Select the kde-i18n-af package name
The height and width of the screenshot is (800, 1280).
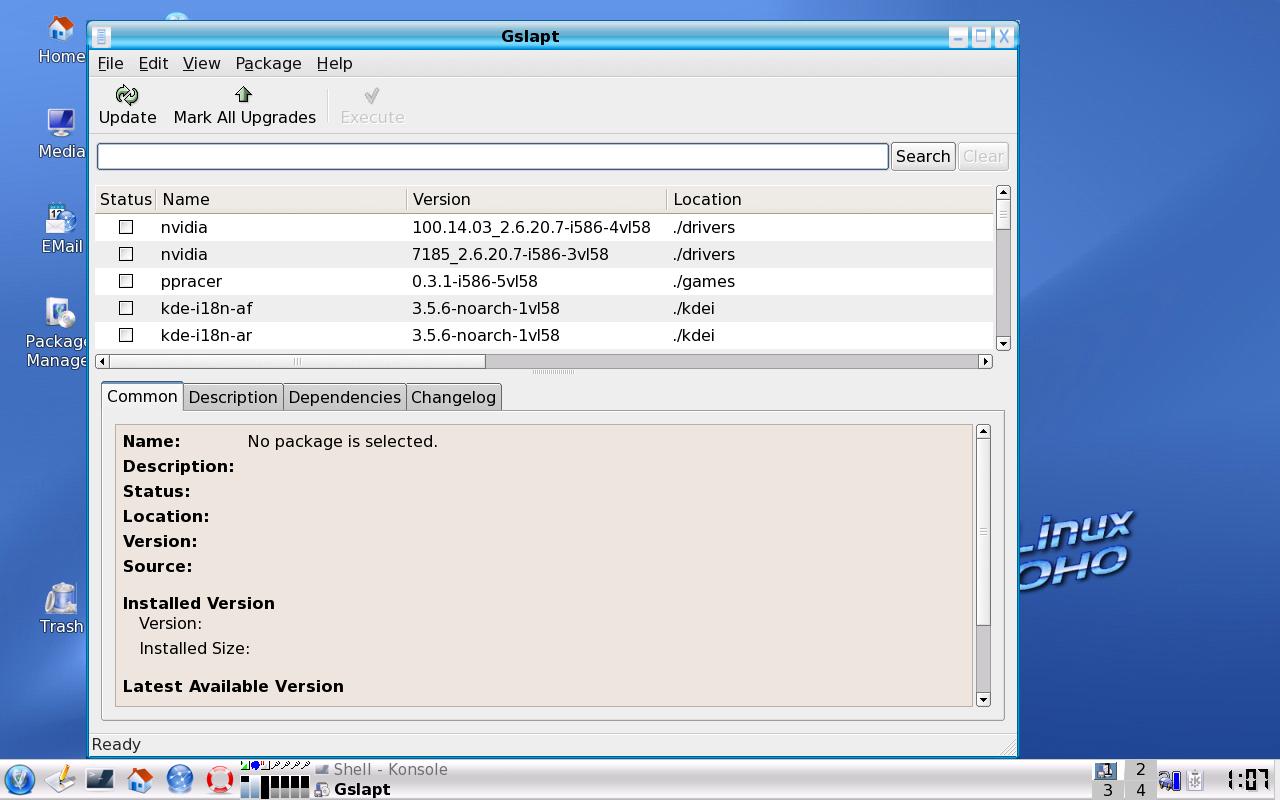(x=206, y=308)
